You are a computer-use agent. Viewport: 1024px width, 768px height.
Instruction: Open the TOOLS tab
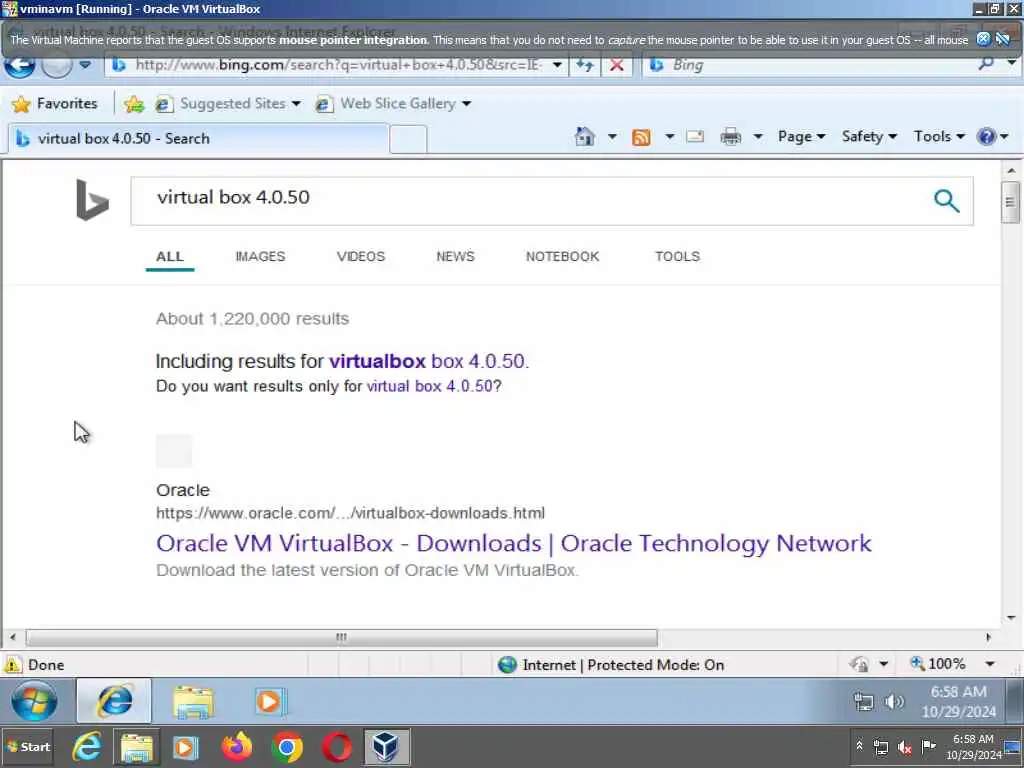[677, 257]
